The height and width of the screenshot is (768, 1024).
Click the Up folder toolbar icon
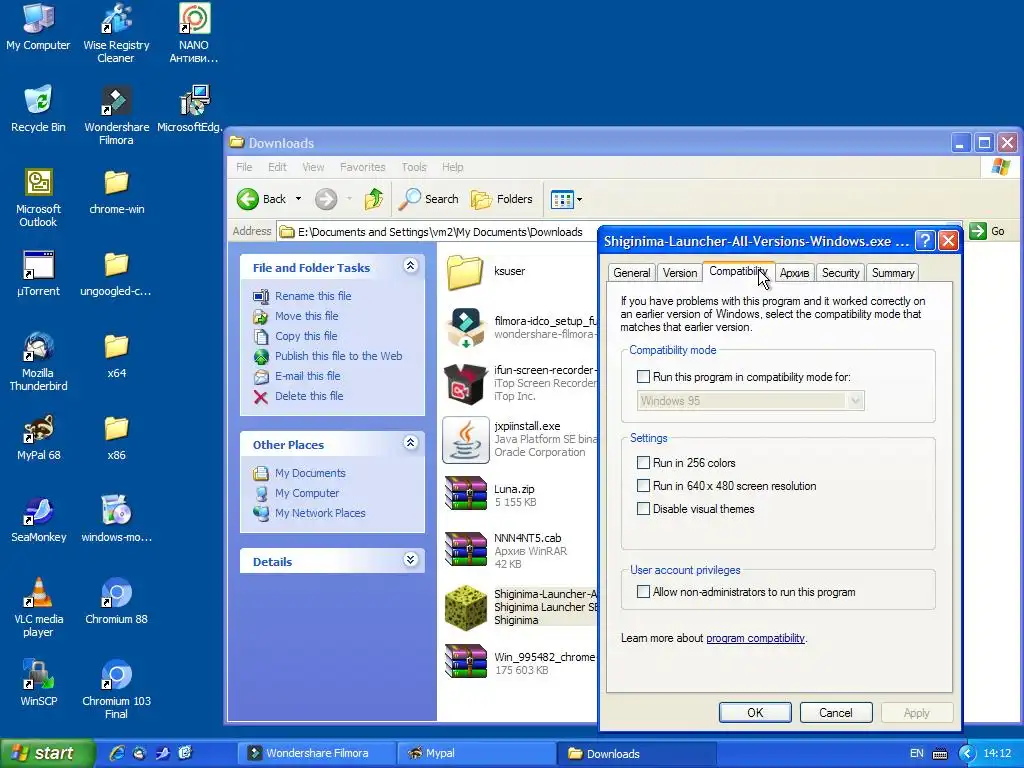374,199
